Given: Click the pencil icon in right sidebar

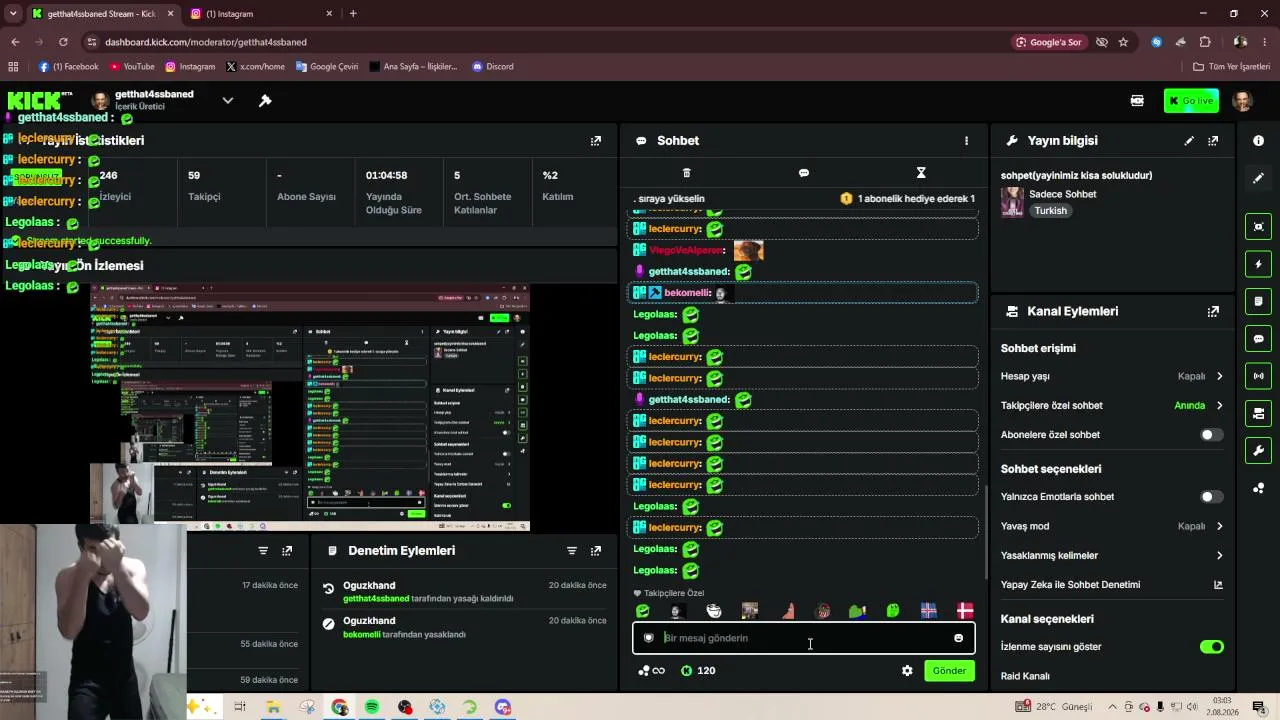Looking at the screenshot, I should [x=1258, y=178].
